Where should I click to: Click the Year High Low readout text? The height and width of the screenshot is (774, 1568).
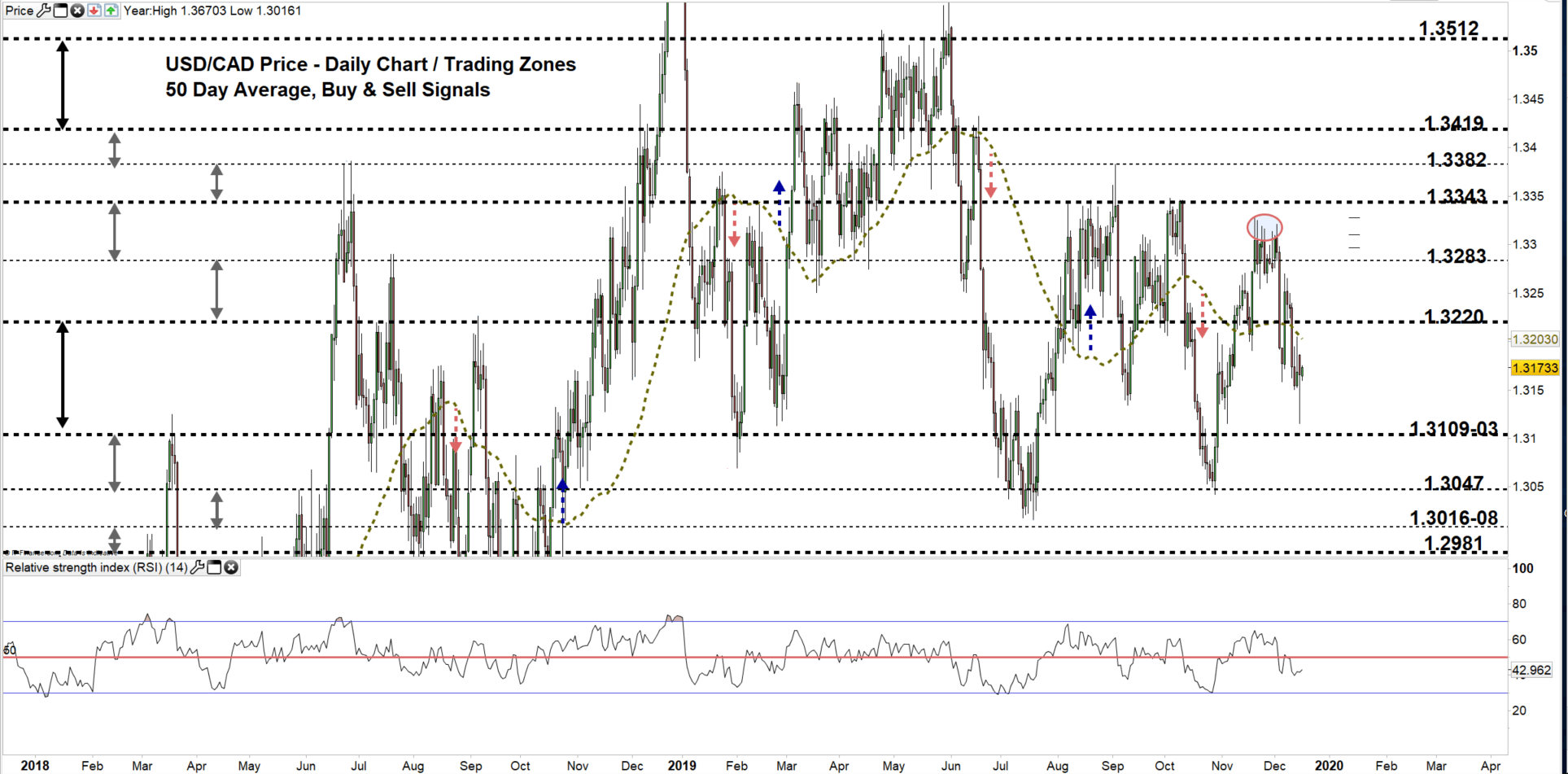click(x=212, y=11)
